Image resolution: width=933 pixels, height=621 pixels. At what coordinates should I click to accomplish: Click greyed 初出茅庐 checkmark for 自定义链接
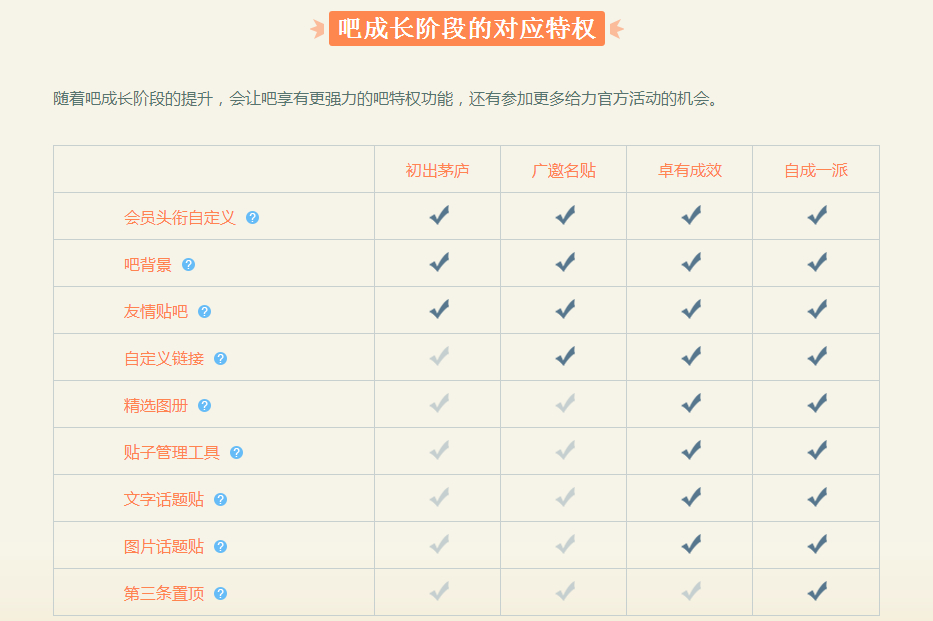click(x=438, y=356)
